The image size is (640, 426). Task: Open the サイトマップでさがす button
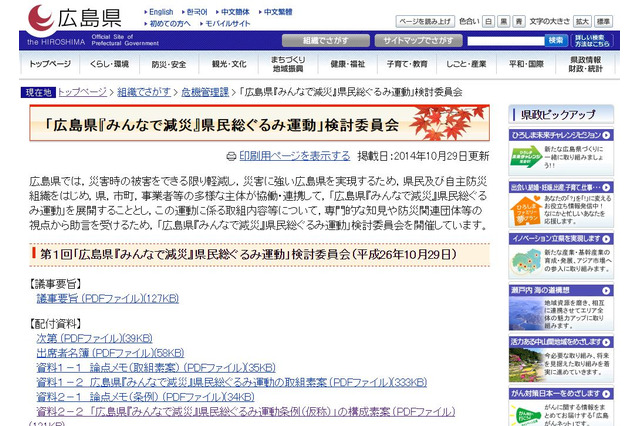tap(415, 41)
